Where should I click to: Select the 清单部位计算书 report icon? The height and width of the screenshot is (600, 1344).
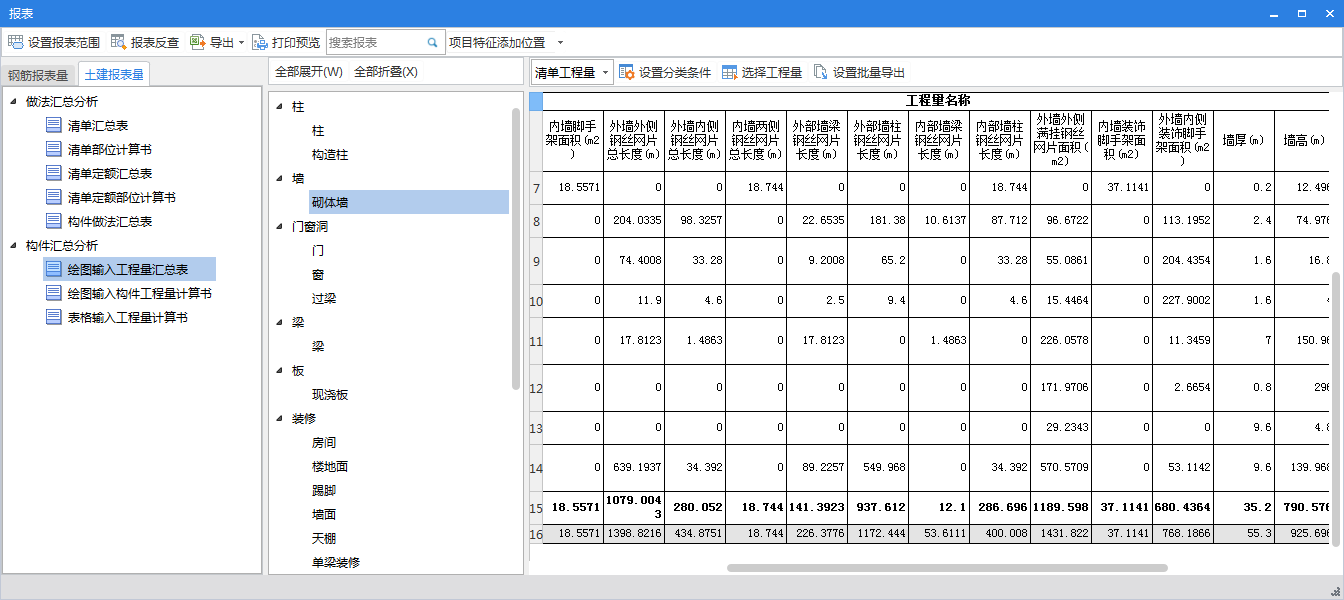tap(54, 149)
